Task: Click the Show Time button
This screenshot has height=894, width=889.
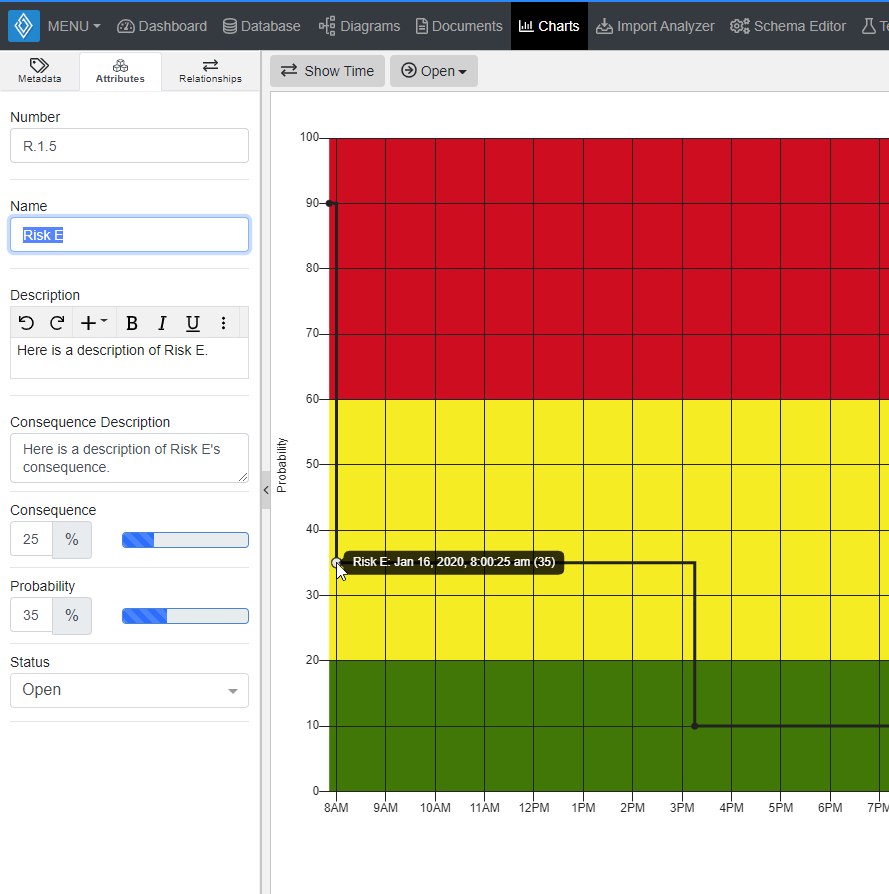Action: (327, 71)
